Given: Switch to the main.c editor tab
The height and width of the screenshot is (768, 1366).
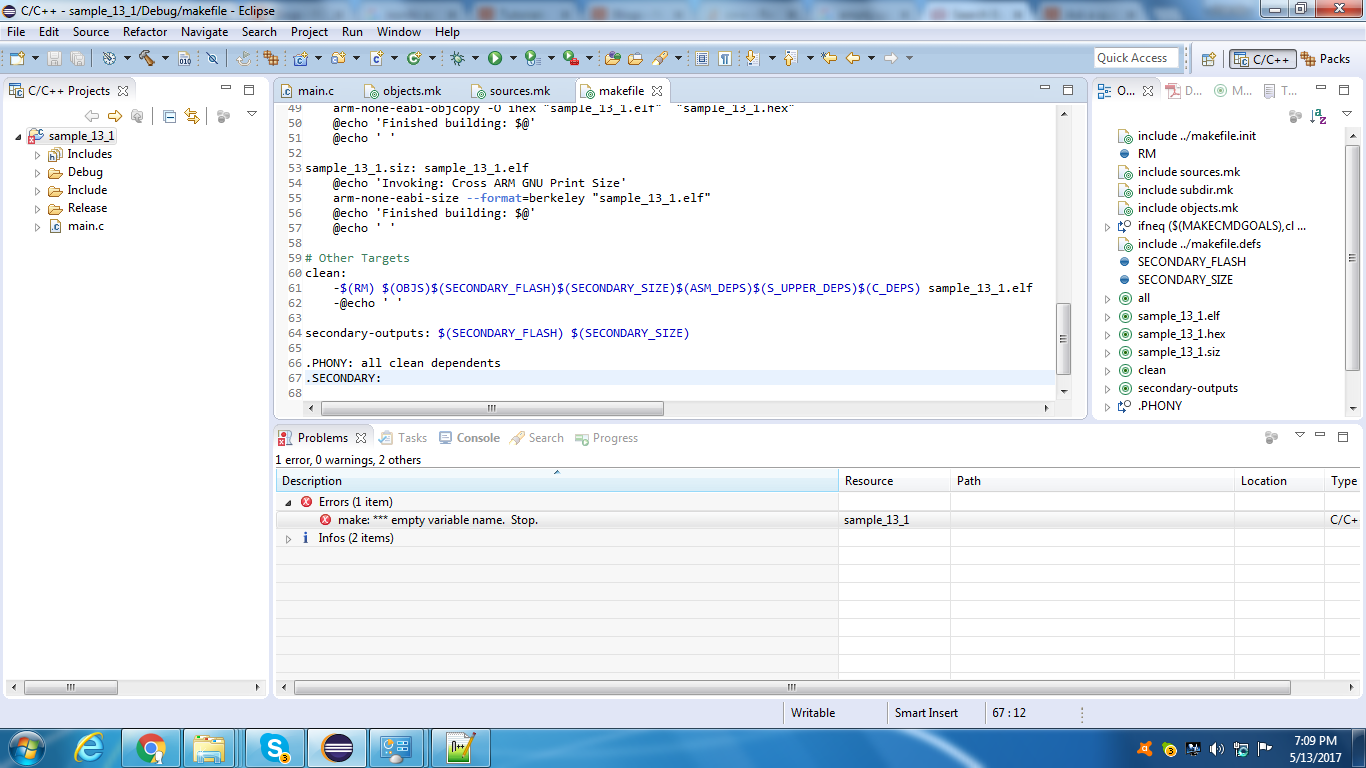Looking at the screenshot, I should 315,91.
